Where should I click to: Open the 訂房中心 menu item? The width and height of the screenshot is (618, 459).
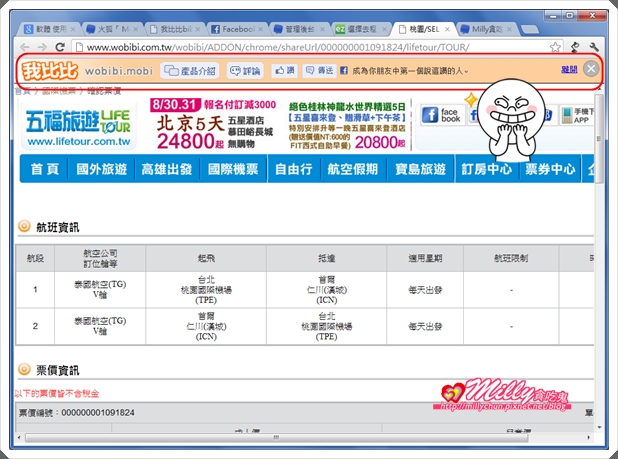tap(487, 169)
